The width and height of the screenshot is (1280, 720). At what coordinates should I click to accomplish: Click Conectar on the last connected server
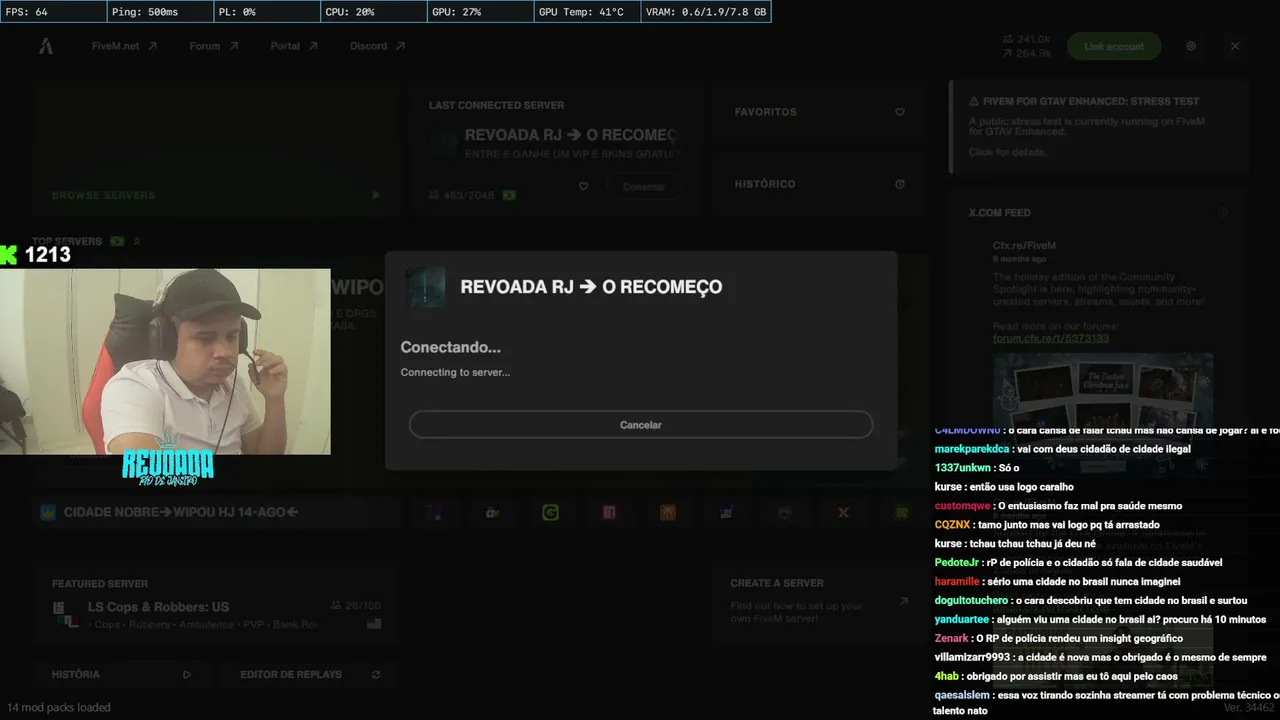point(644,187)
